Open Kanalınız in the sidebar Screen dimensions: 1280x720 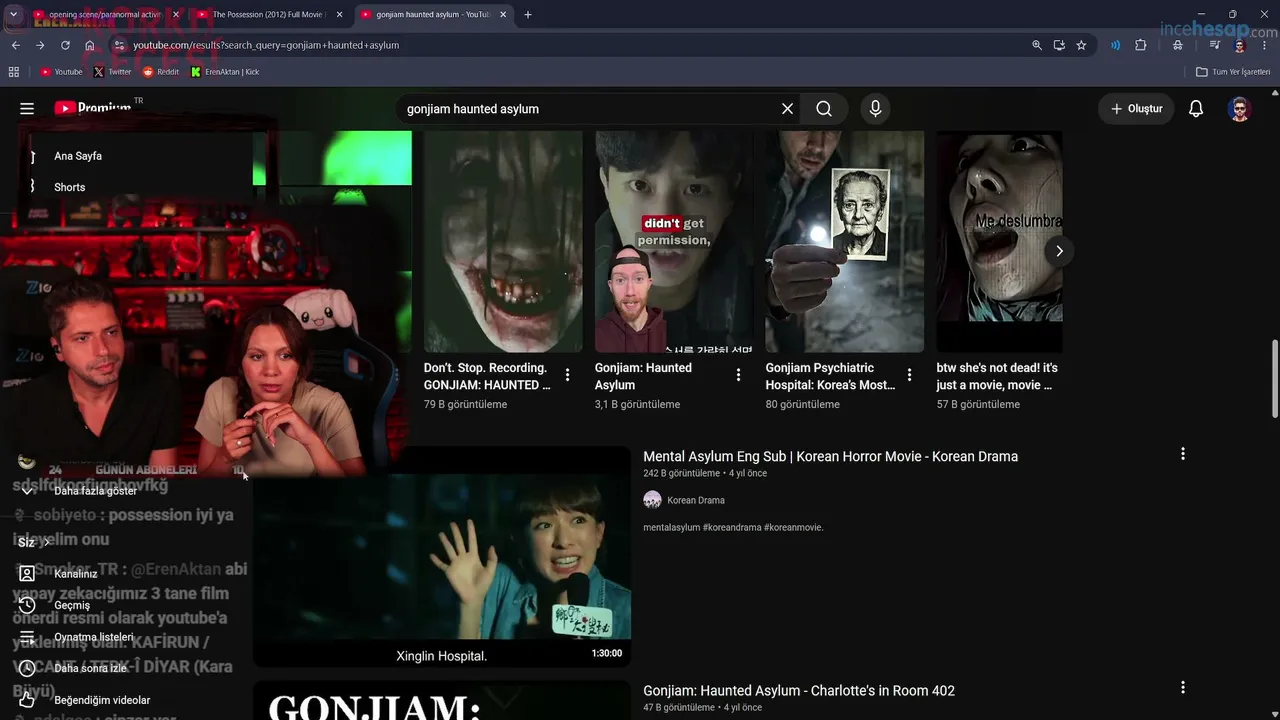[76, 574]
